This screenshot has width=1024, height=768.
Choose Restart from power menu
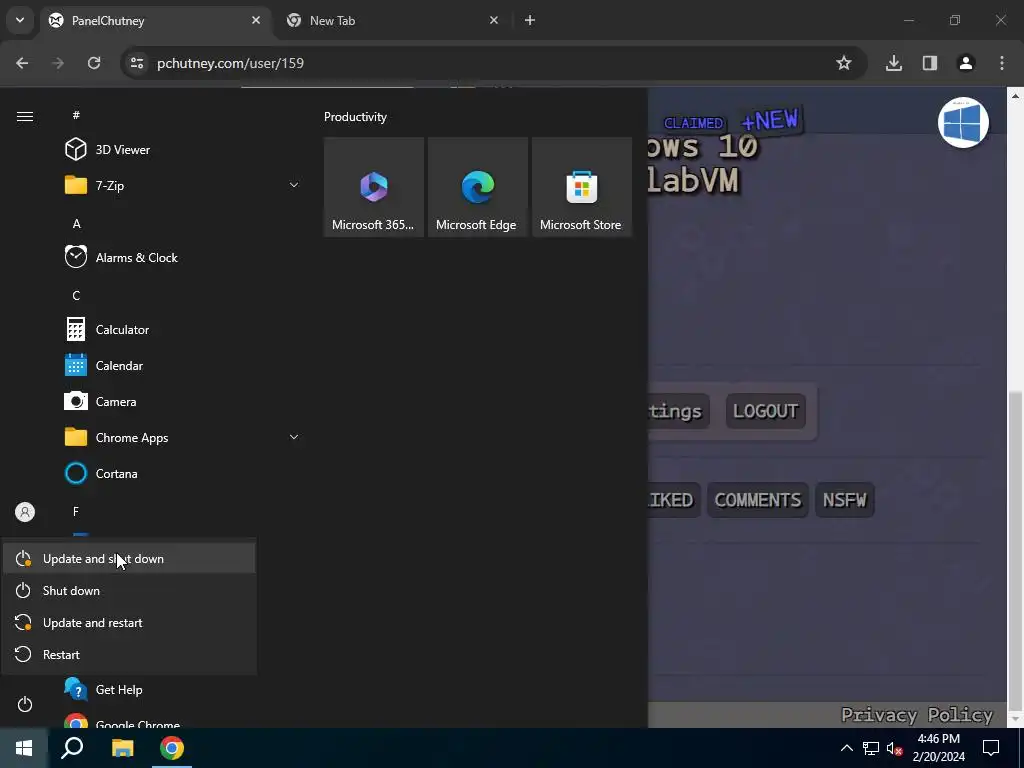[x=129, y=655]
